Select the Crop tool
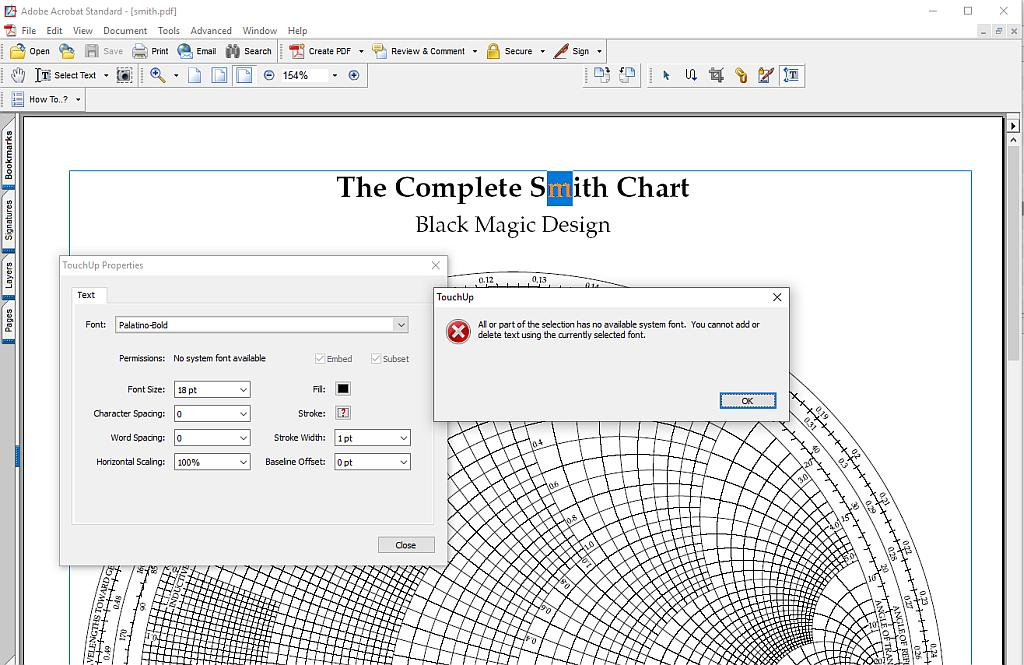The width and height of the screenshot is (1024, 665). point(716,75)
